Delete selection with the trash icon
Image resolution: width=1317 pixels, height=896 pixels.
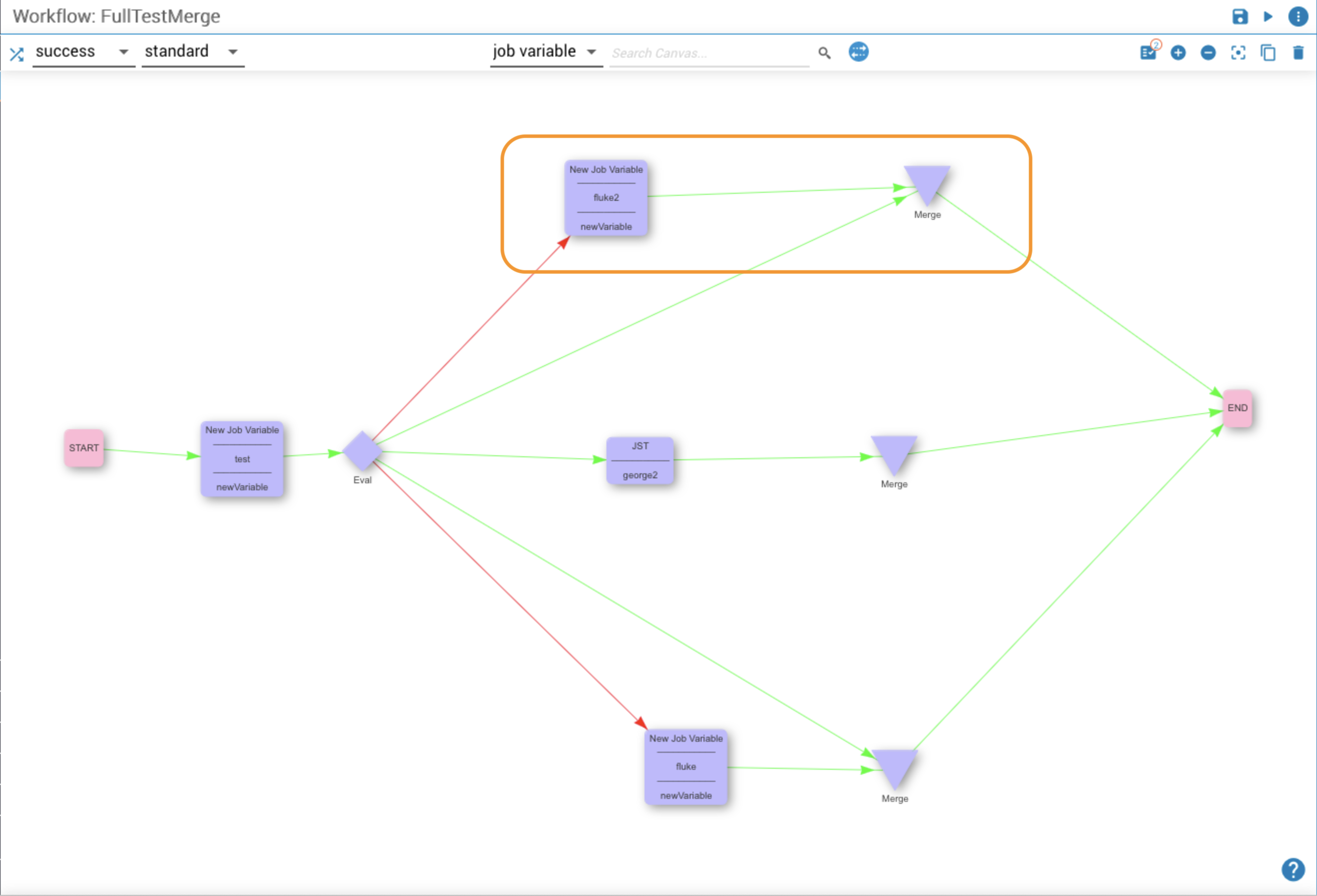pyautogui.click(x=1298, y=53)
